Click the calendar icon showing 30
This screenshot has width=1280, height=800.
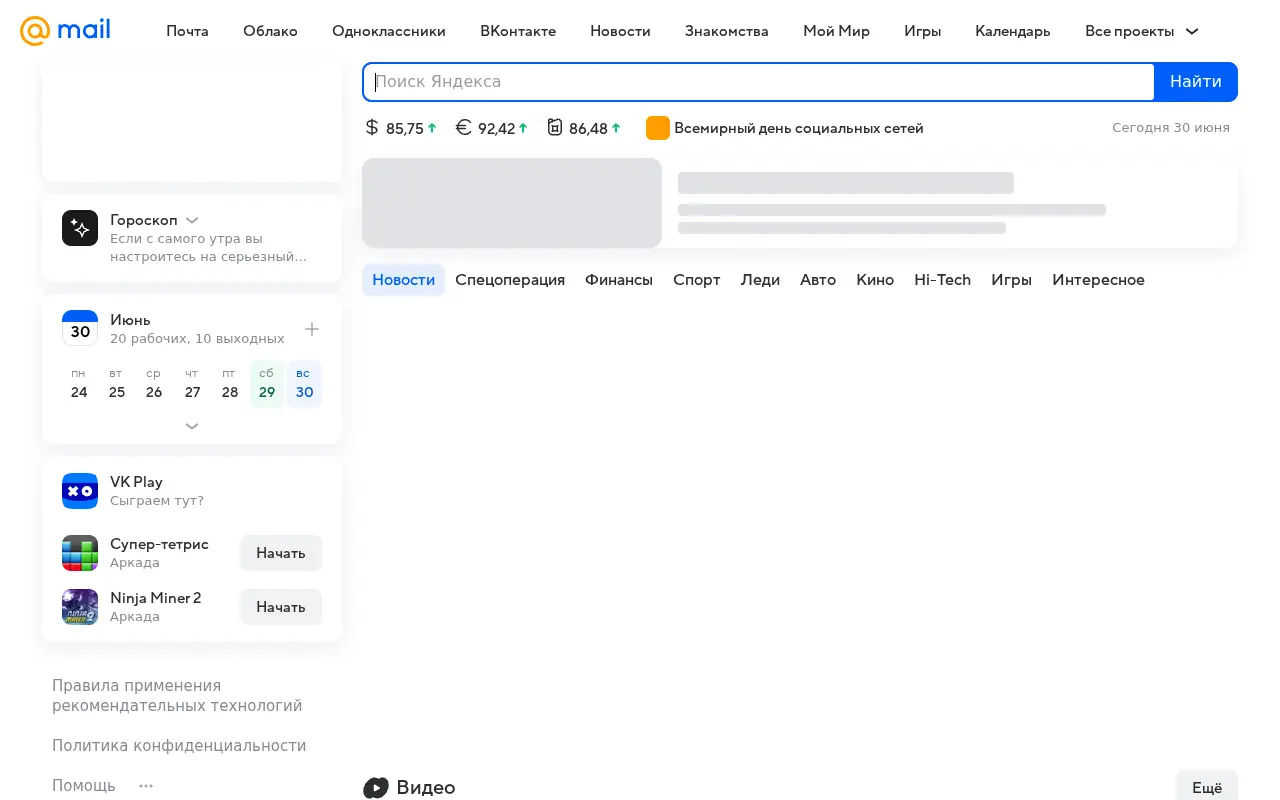pos(80,328)
